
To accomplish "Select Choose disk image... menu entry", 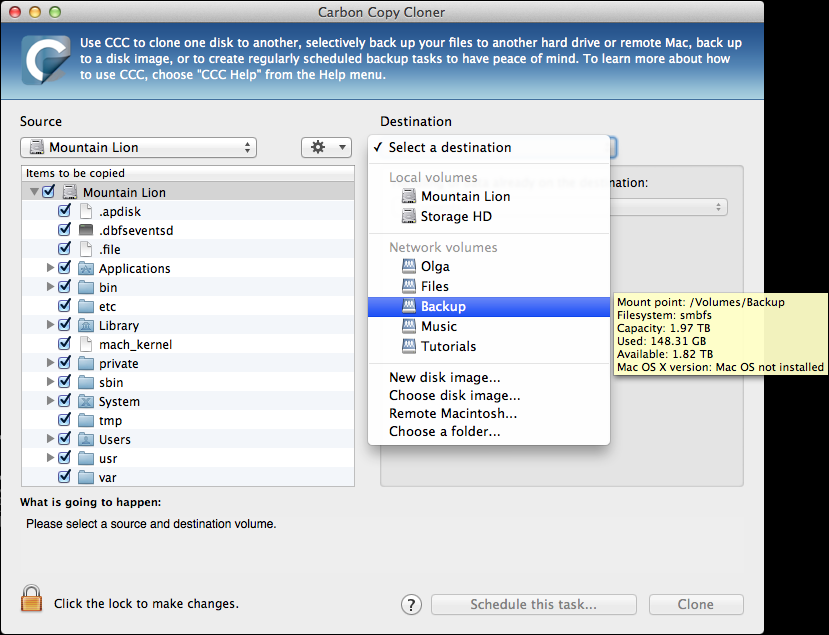I will (489, 395).
